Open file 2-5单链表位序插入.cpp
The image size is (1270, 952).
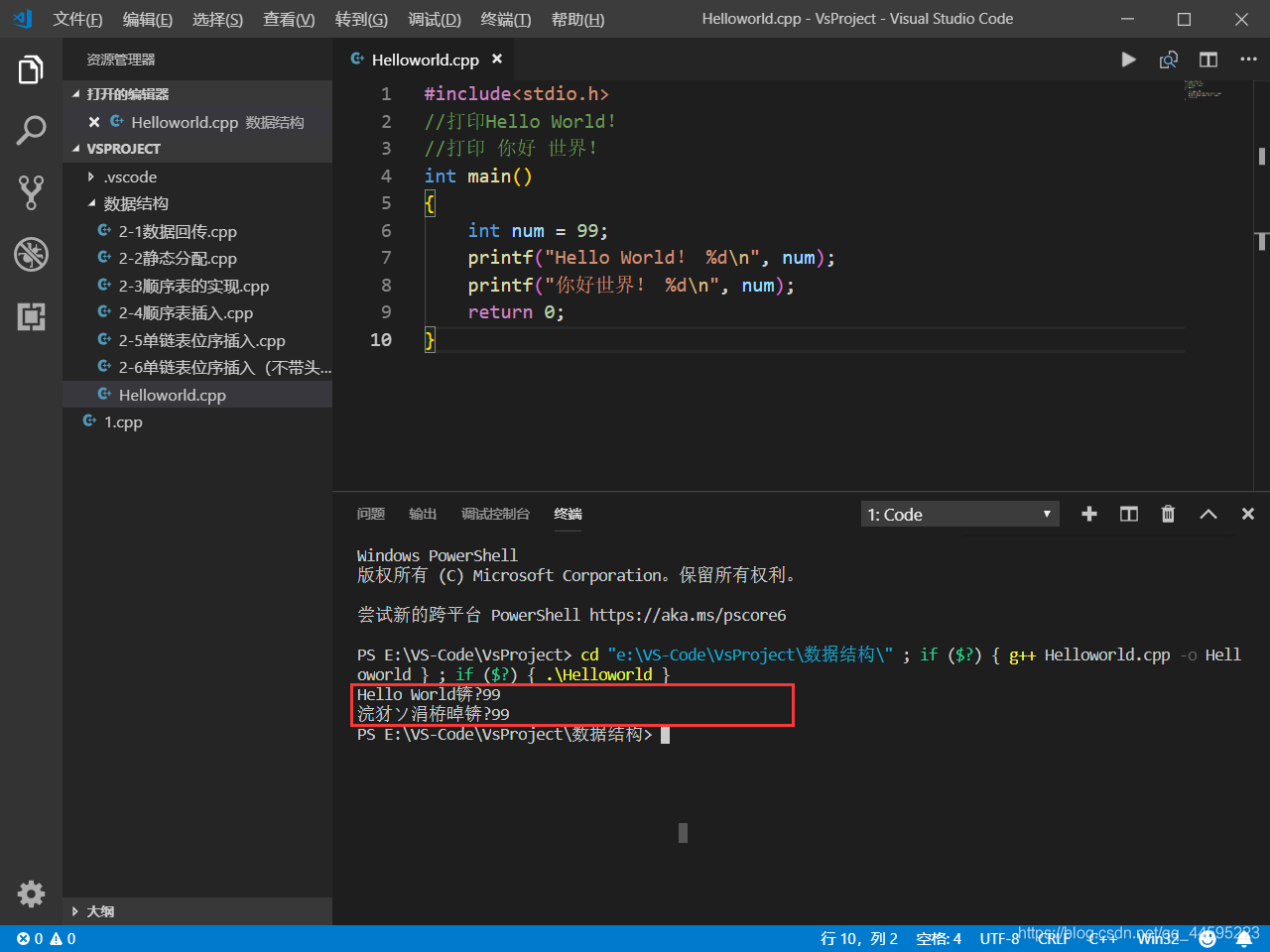(197, 340)
